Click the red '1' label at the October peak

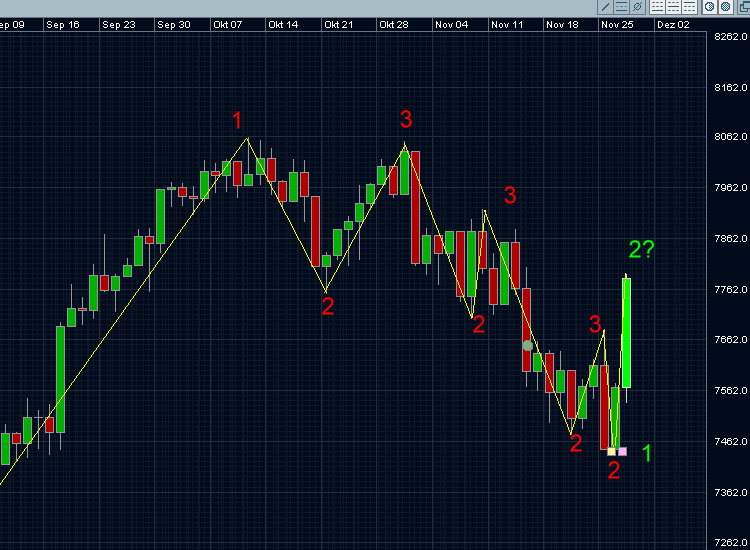[x=237, y=120]
